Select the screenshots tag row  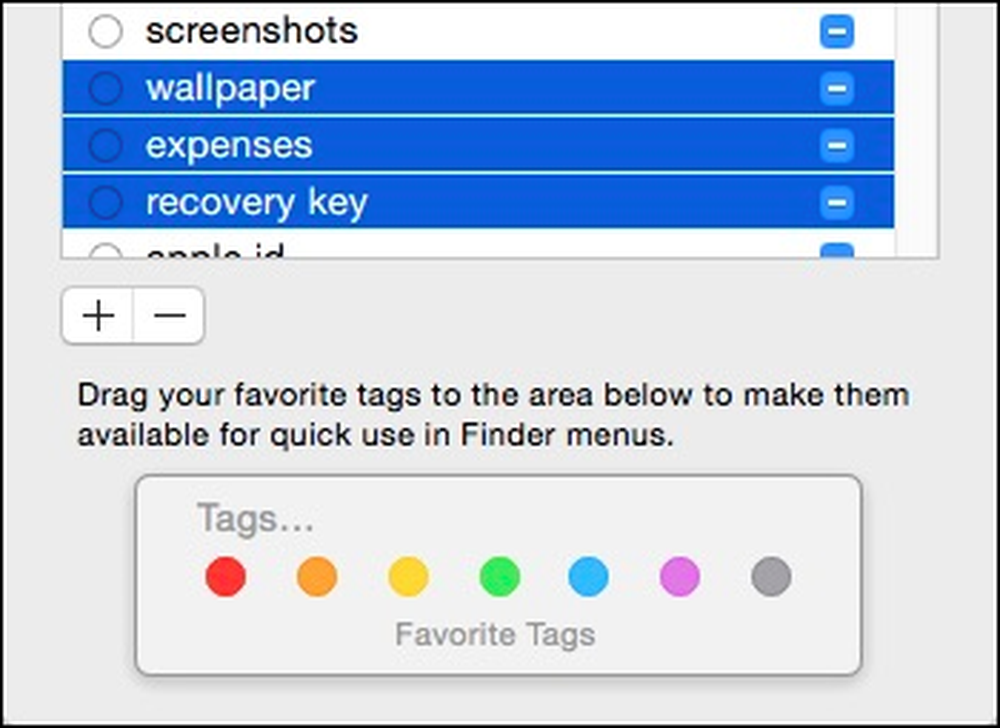click(x=478, y=31)
